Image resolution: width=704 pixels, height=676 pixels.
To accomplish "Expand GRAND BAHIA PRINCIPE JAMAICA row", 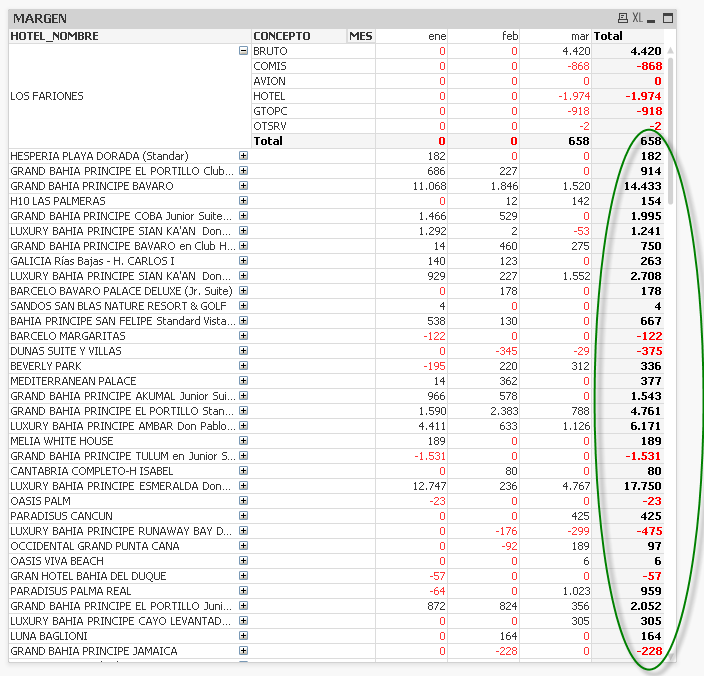I will (x=243, y=651).
